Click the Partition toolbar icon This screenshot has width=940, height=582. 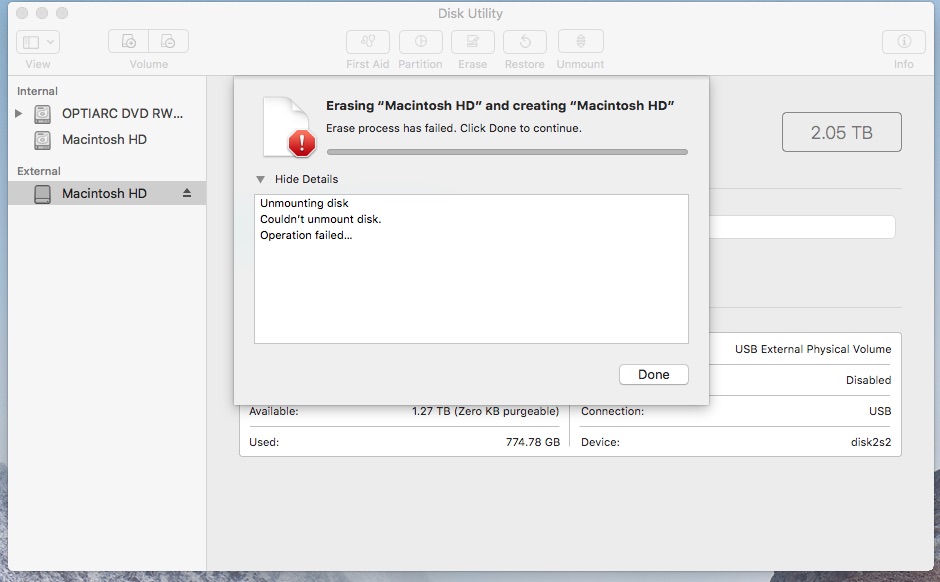[420, 42]
